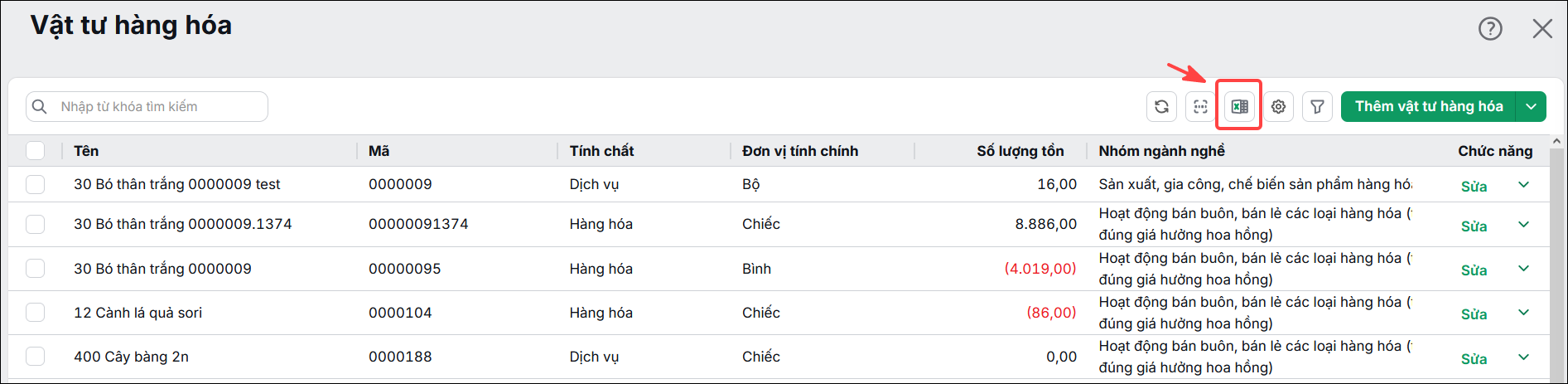Sort by Số lượng tồn column header

coord(1020,151)
